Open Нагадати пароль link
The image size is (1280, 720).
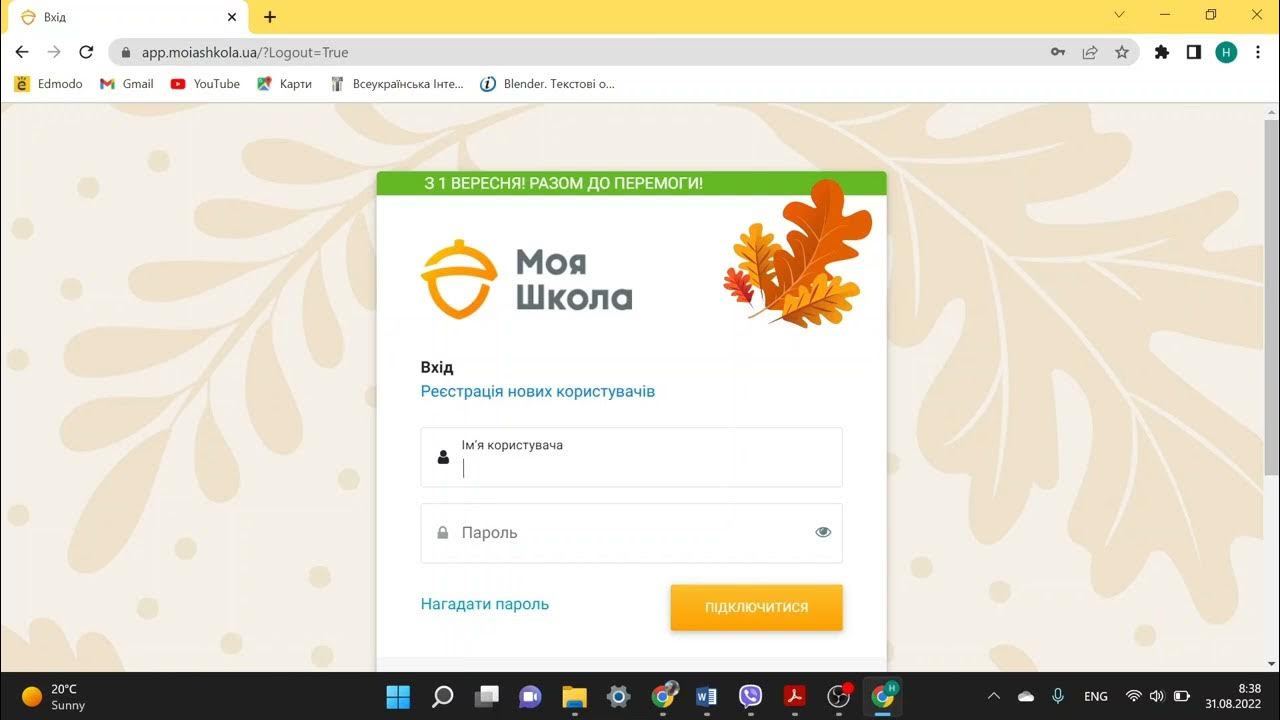pos(485,604)
